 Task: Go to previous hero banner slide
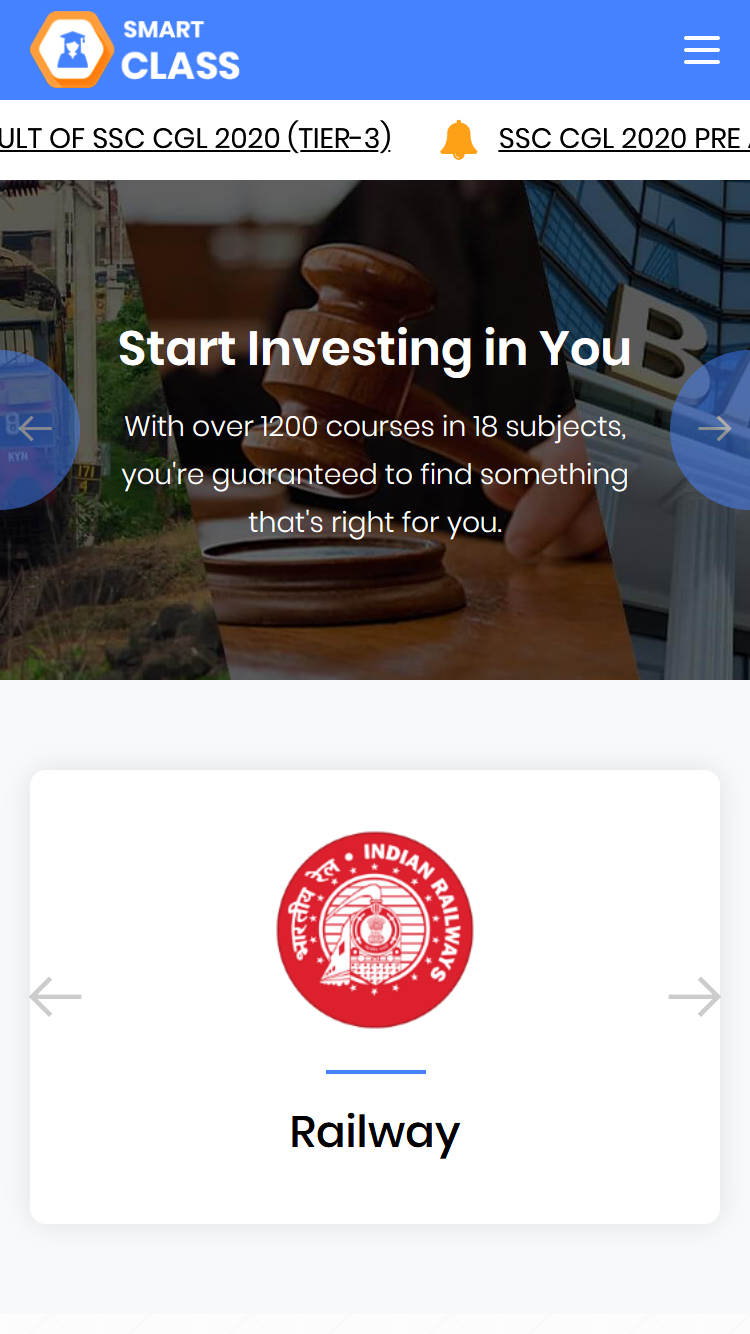click(34, 429)
